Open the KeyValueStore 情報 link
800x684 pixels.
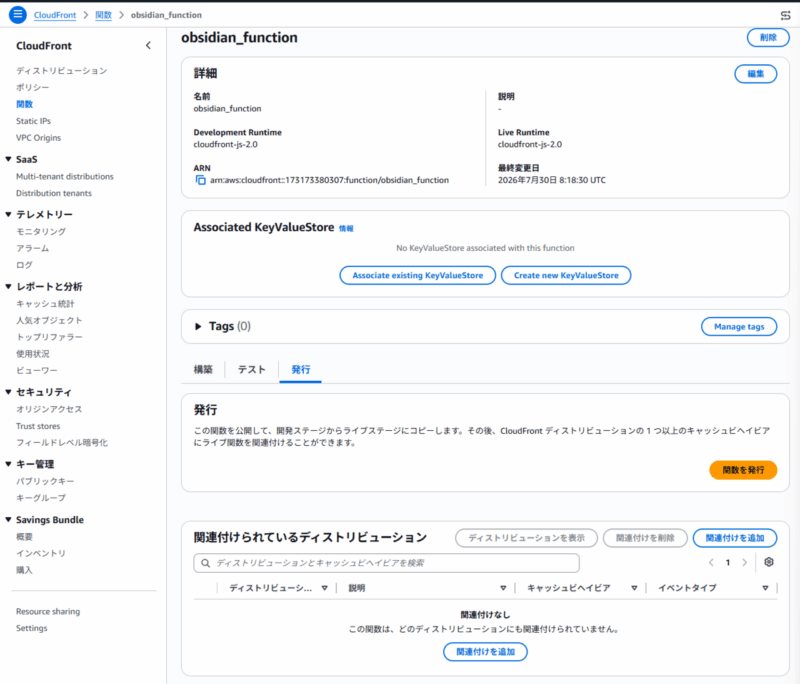pyautogui.click(x=346, y=229)
